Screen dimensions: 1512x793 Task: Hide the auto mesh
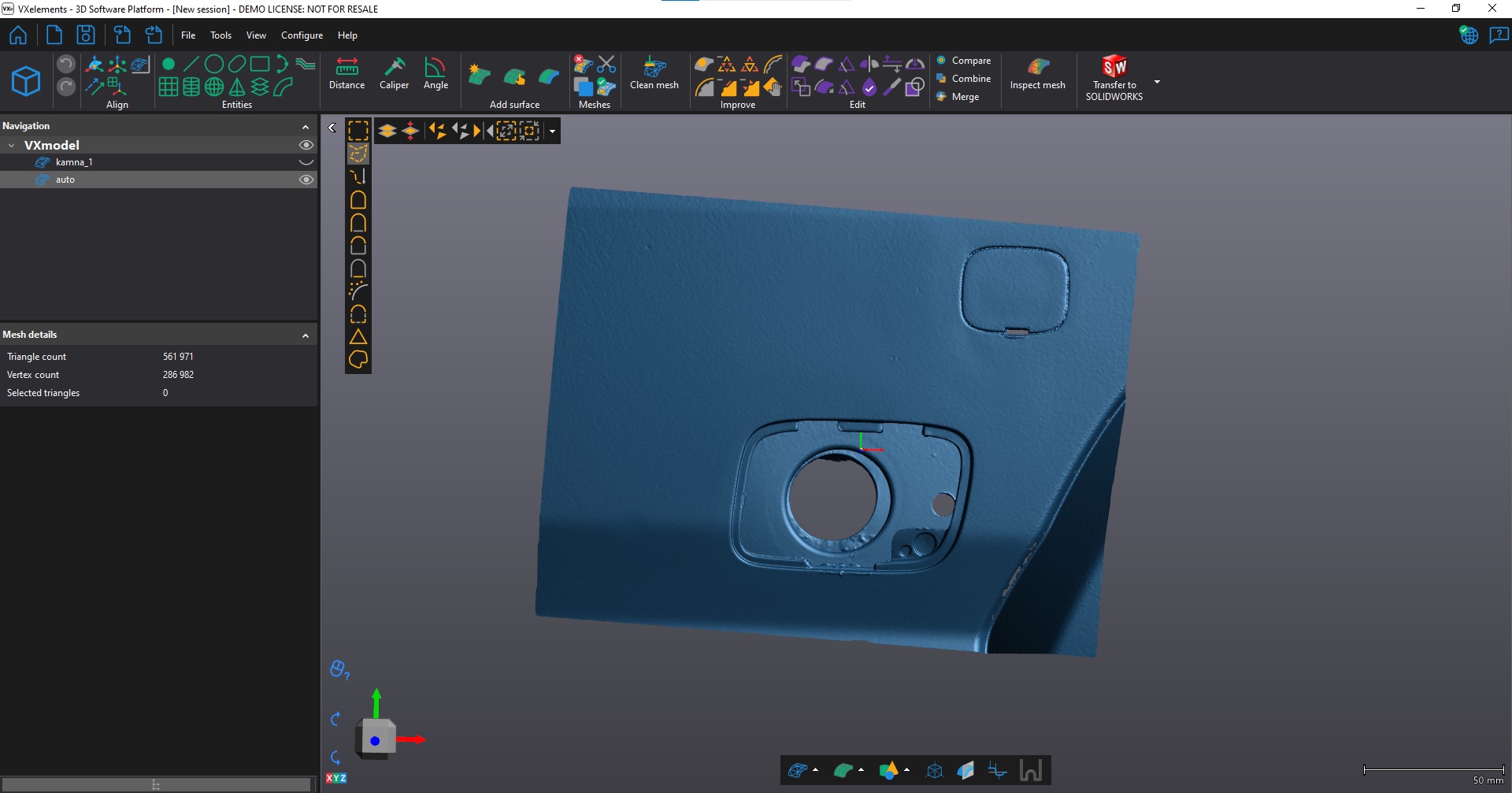306,180
